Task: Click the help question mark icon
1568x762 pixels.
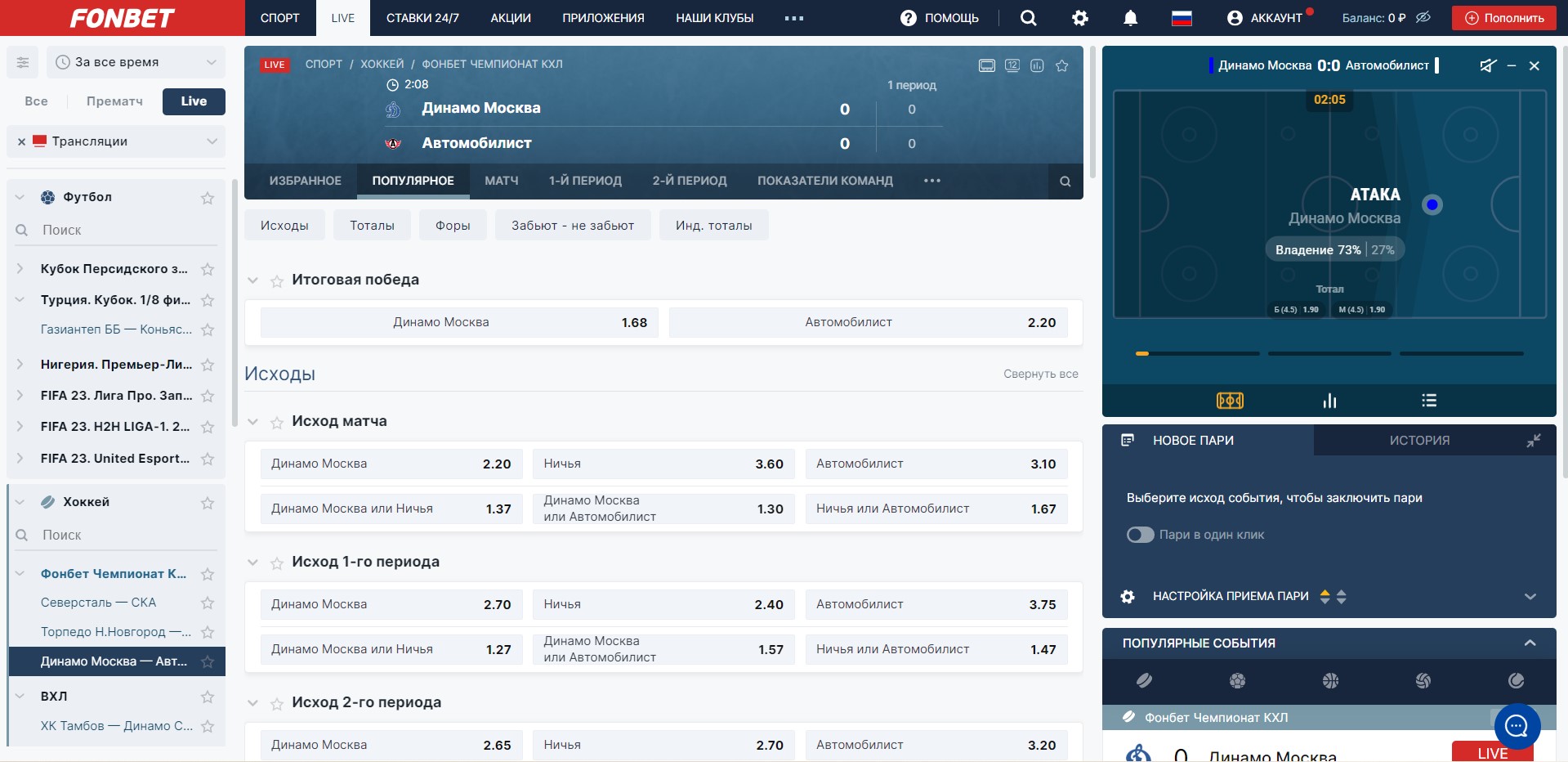Action: pos(909,18)
